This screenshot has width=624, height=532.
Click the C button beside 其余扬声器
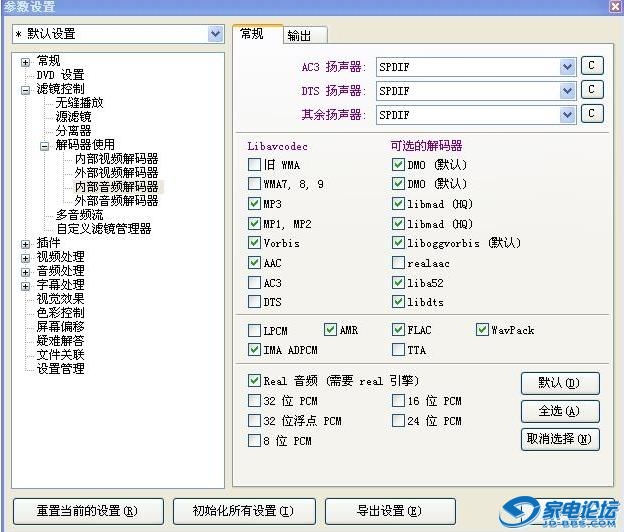(x=592, y=114)
